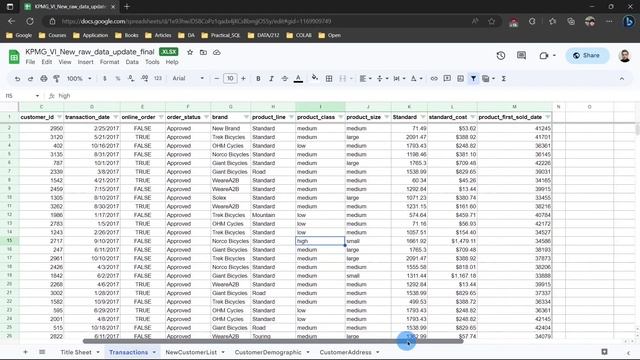Click the undo icon in the toolbar
Screen dimensions: 640x360
[x=17, y=78]
